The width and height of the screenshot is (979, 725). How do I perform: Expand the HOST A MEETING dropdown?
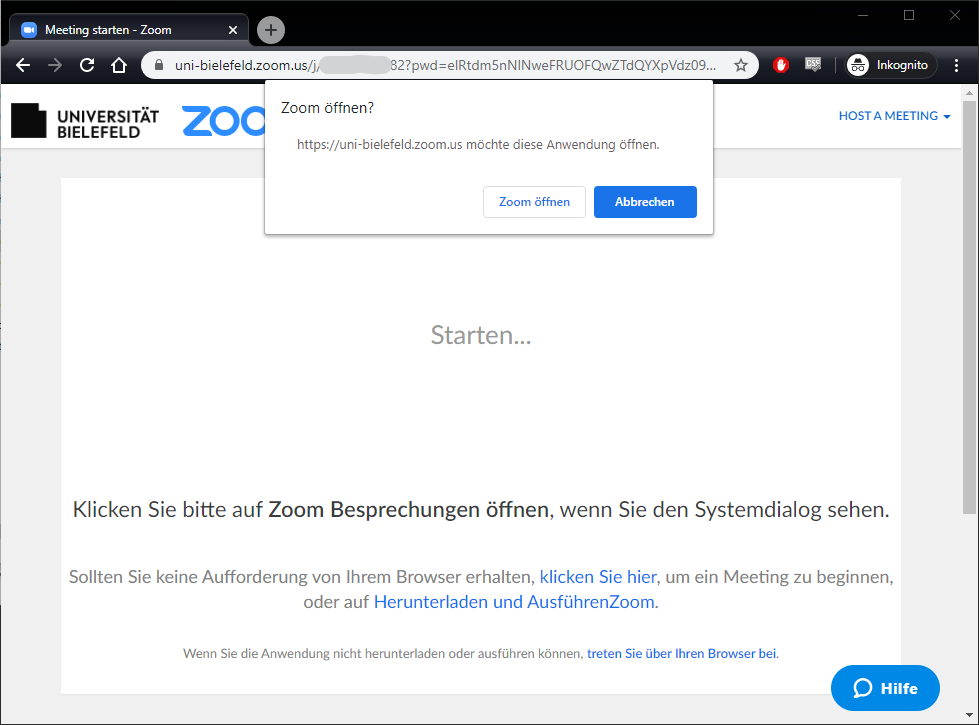pyautogui.click(x=894, y=116)
